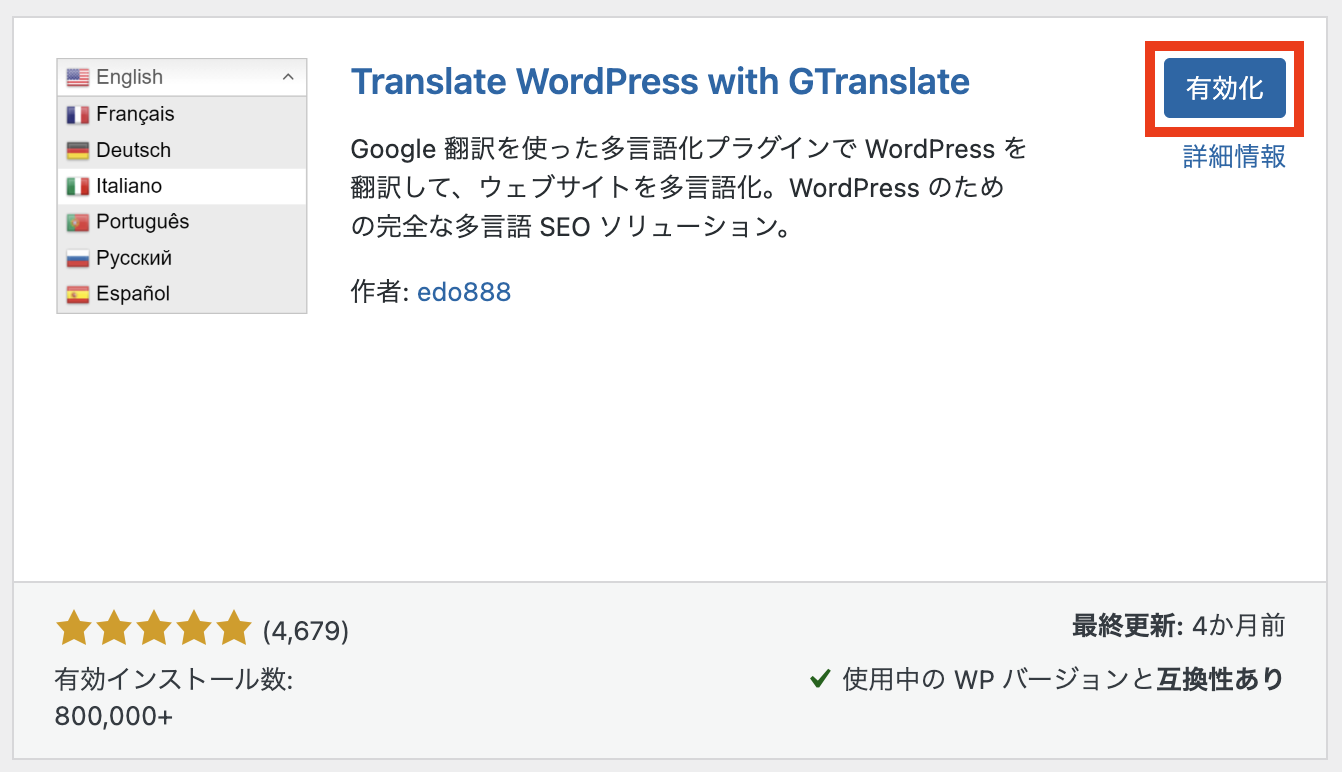Viewport: 1342px width, 772px height.
Task: Collapse the English language dropdown chevron
Action: (288, 77)
